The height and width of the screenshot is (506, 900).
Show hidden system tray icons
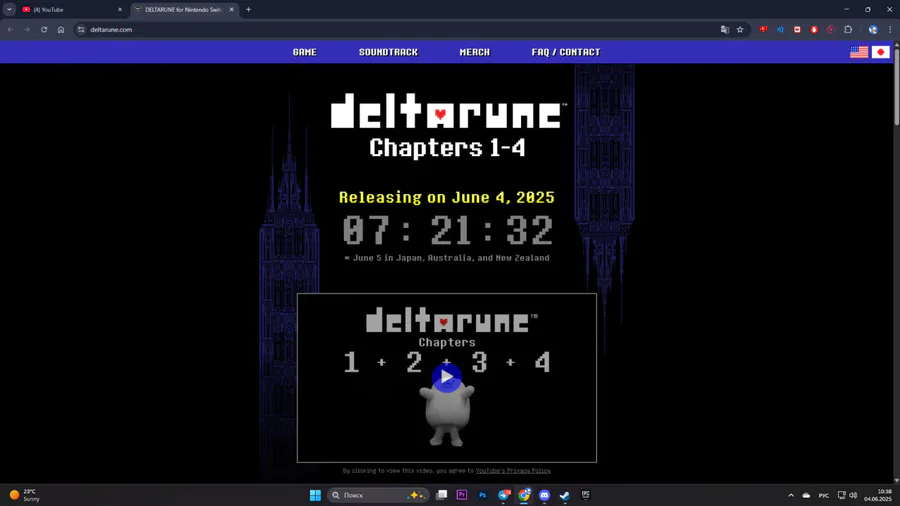tap(791, 495)
